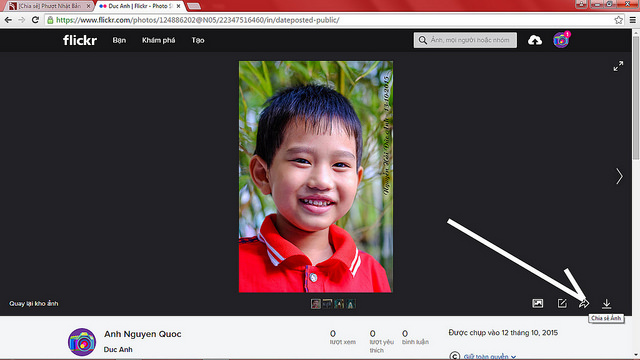Expand photo to fullscreen view
Viewport: 640px width, 360px height.
[x=618, y=66]
